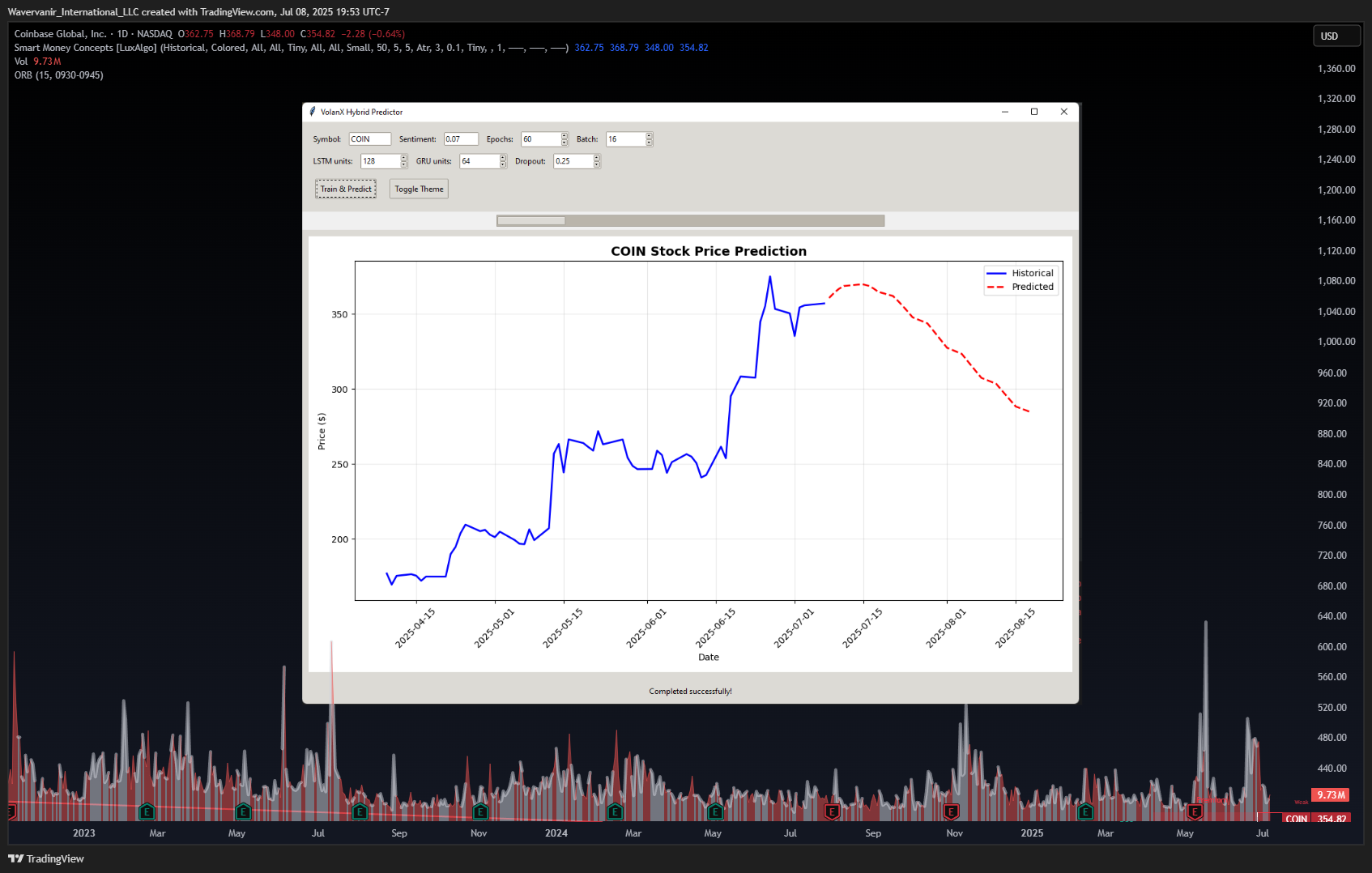
Task: Increase GRU units with the up arrow
Action: (x=503, y=158)
